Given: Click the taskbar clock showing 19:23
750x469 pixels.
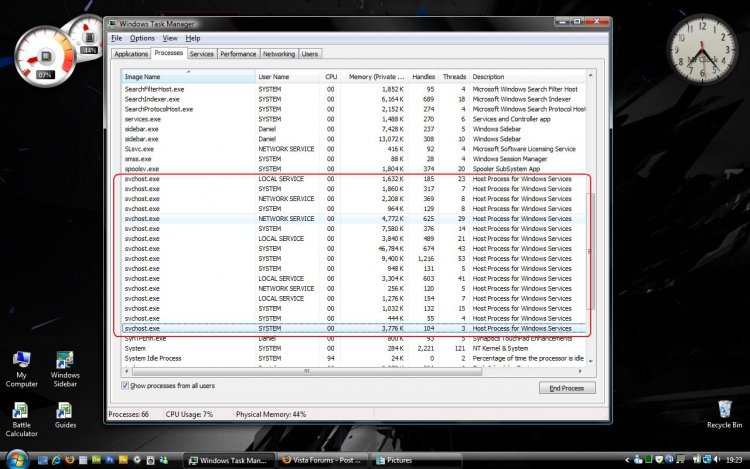Looking at the screenshot, I should (x=734, y=460).
